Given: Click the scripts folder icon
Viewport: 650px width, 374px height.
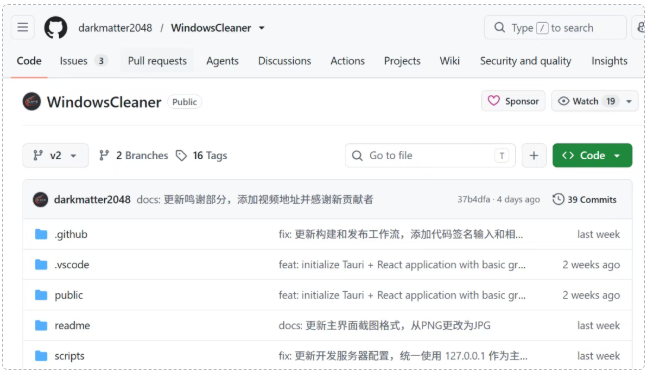Looking at the screenshot, I should tap(41, 356).
